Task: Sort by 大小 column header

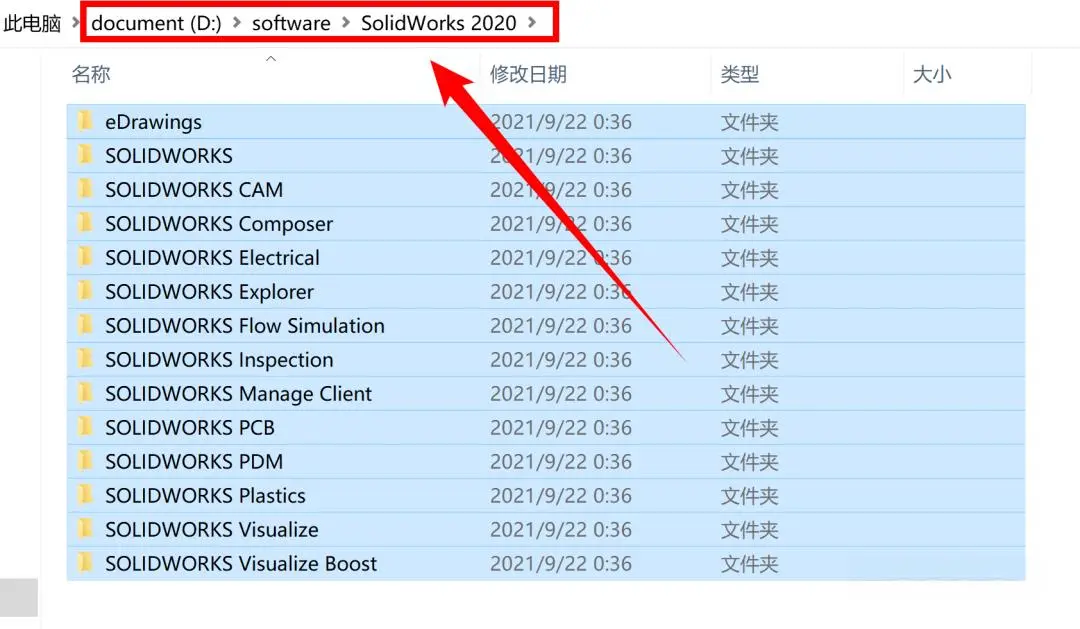Action: point(932,74)
